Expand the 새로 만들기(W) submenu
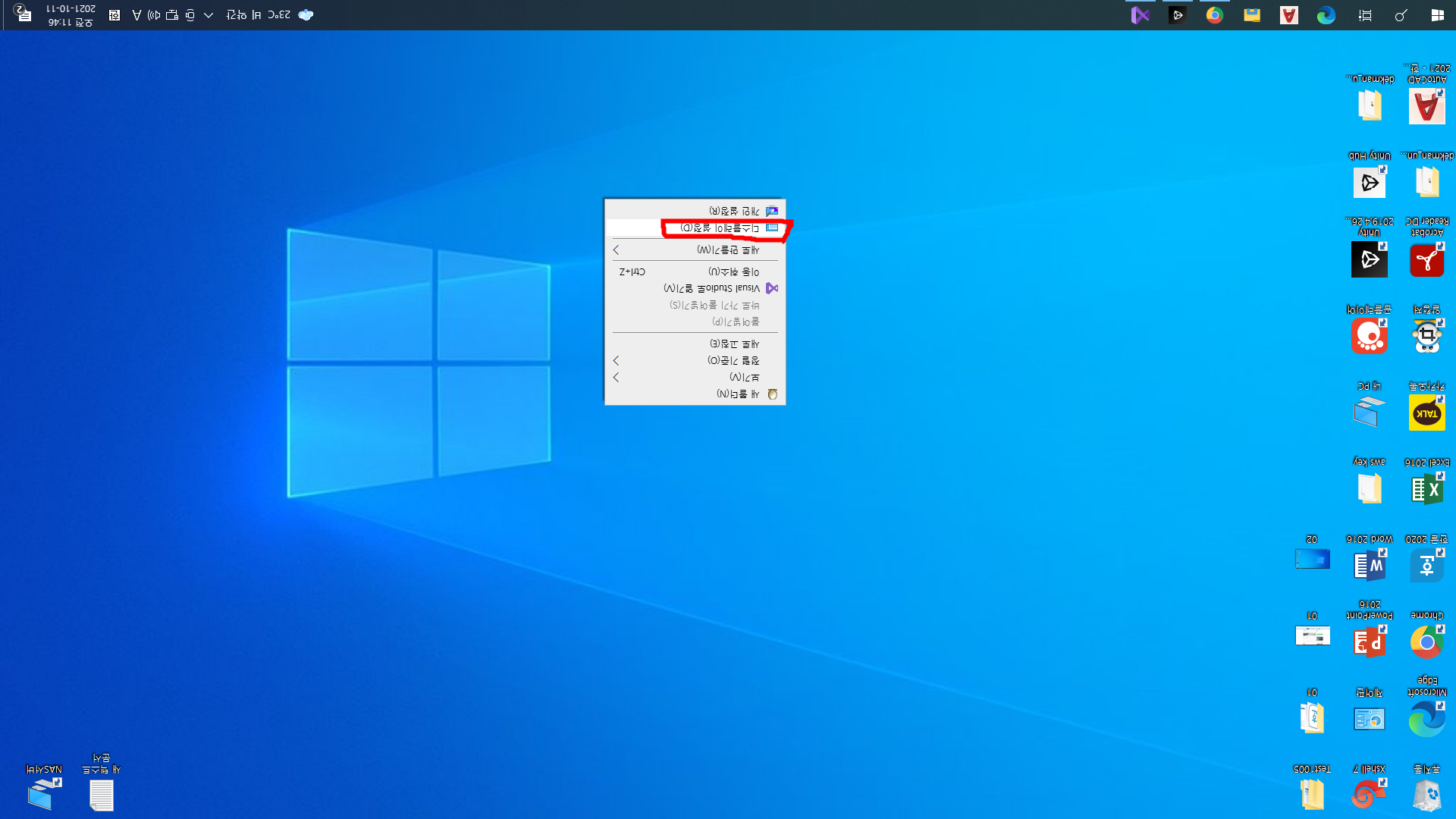The image size is (1456, 819). click(695, 249)
